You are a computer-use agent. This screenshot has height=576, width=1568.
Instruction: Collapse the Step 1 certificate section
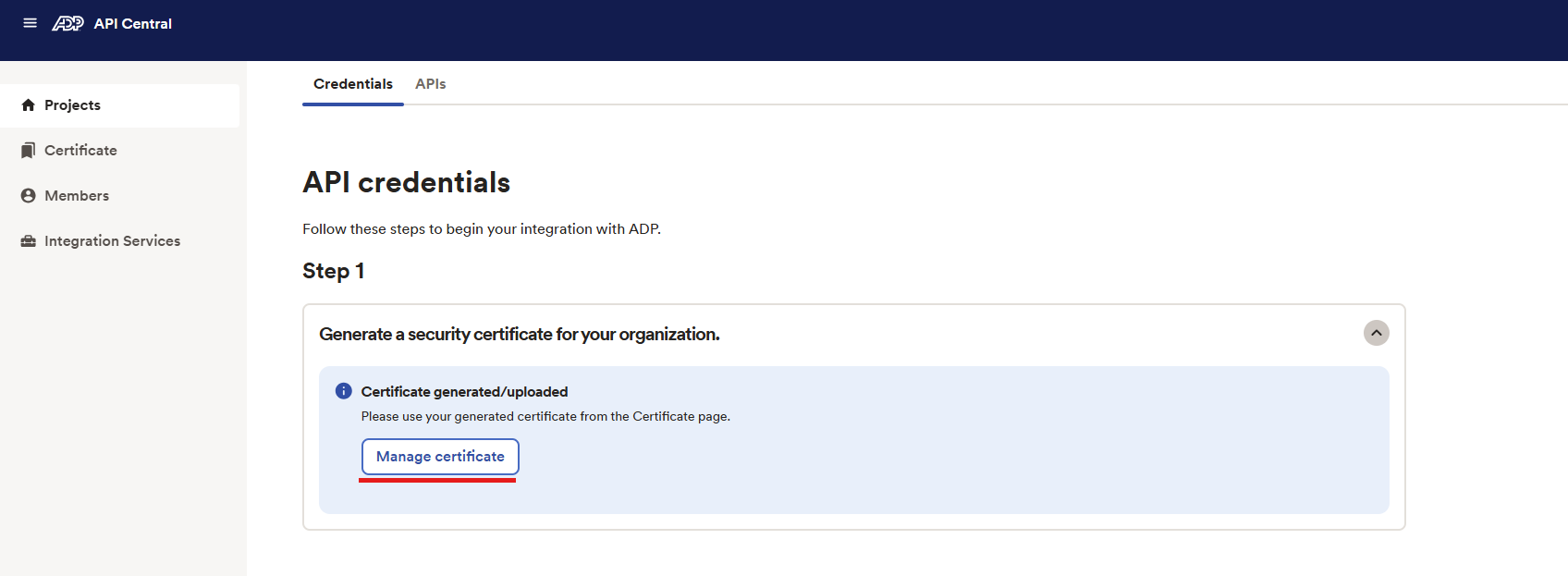coord(1376,333)
